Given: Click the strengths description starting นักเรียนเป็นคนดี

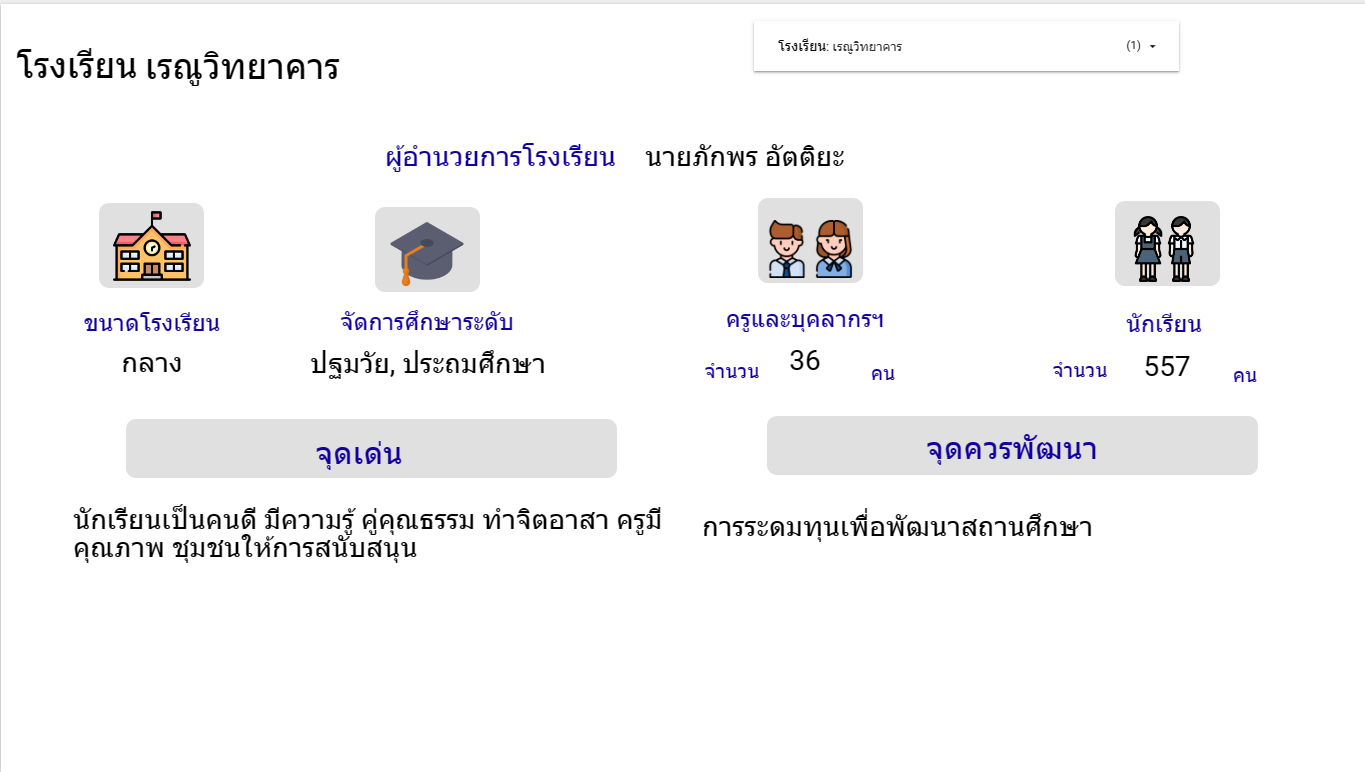Looking at the screenshot, I should [x=367, y=534].
